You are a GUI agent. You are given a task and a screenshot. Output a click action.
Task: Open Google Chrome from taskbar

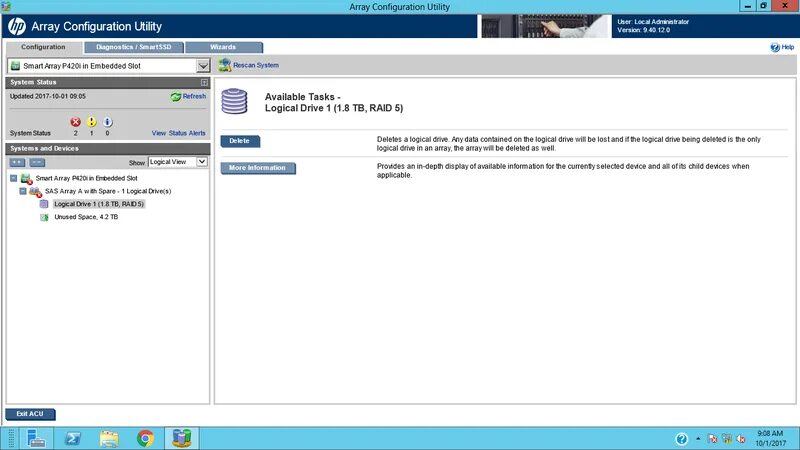tap(145, 438)
